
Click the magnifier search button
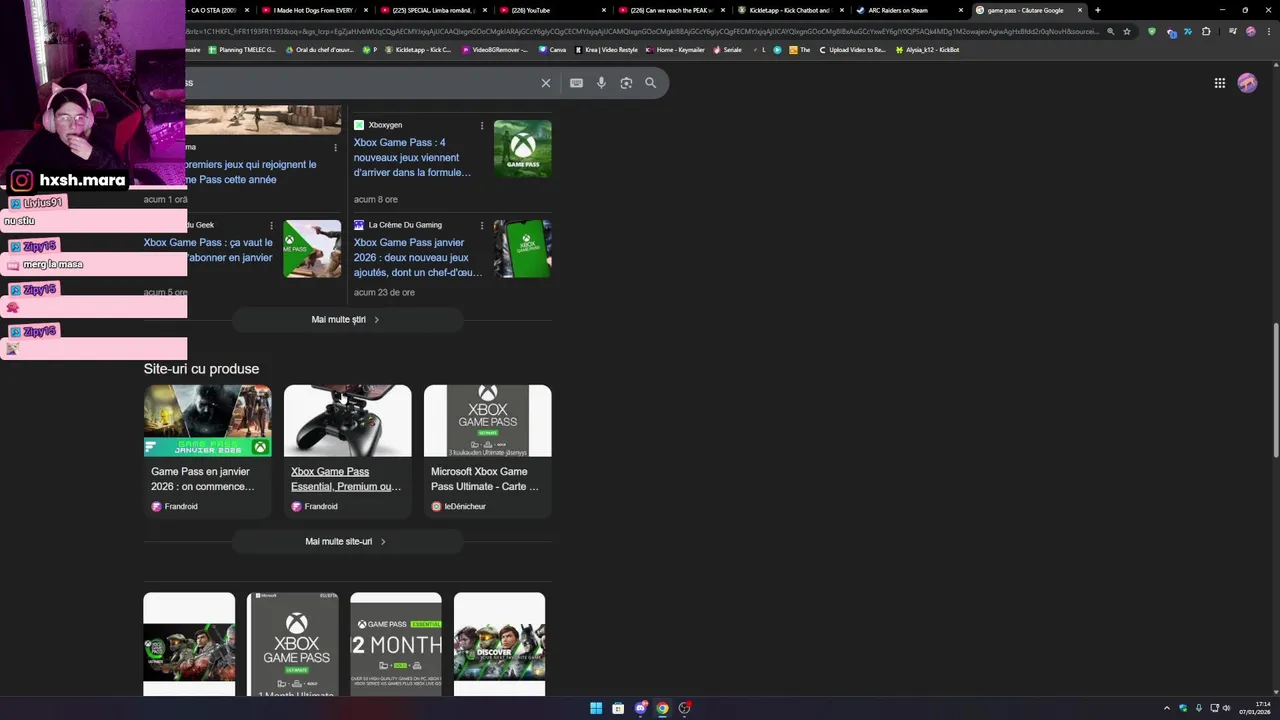pos(651,83)
